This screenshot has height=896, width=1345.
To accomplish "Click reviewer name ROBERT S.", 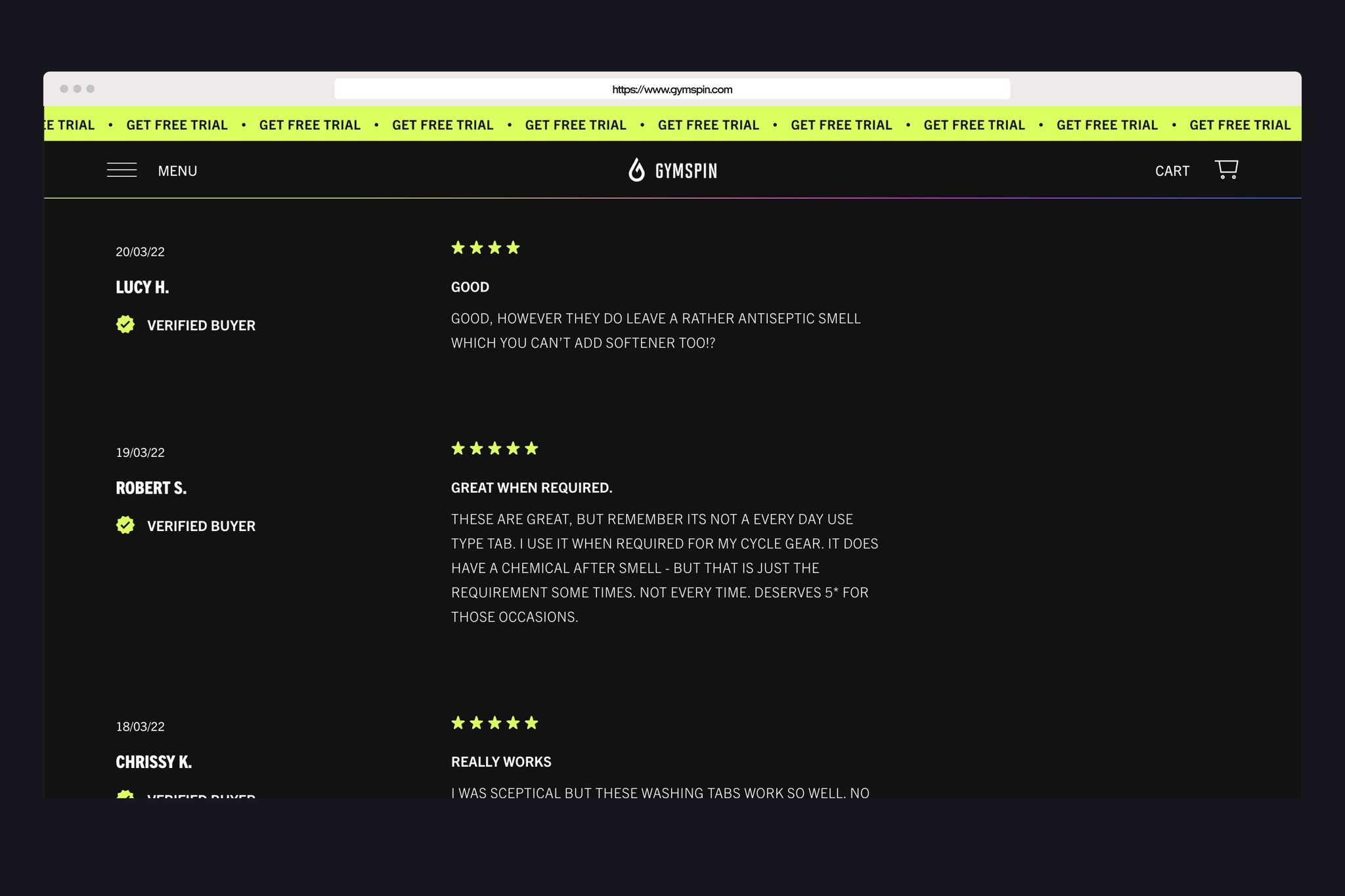I will pos(151,488).
